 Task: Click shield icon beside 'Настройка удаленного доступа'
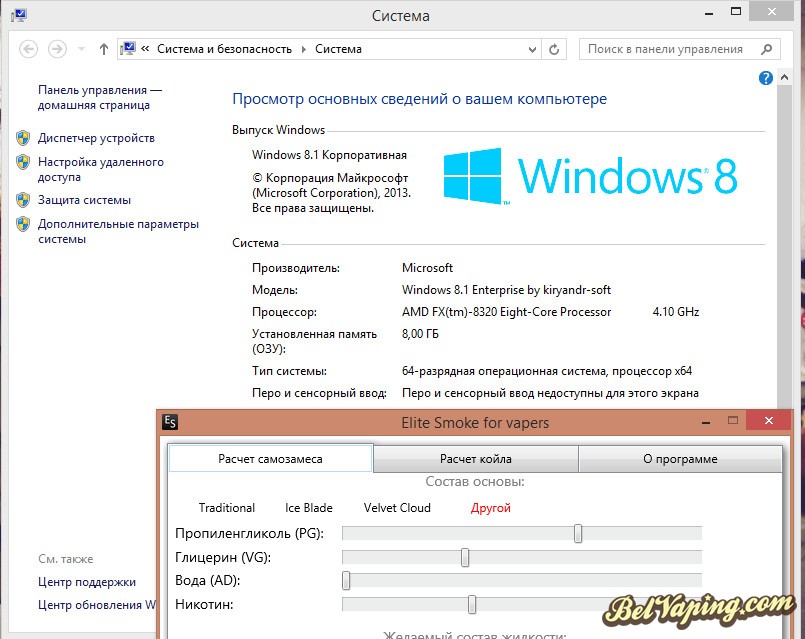[x=23, y=162]
